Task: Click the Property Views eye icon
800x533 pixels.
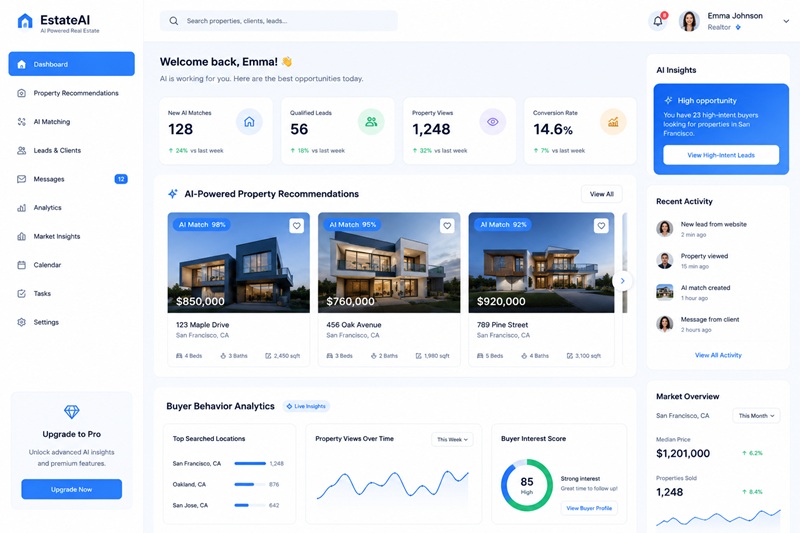Action: click(x=492, y=122)
